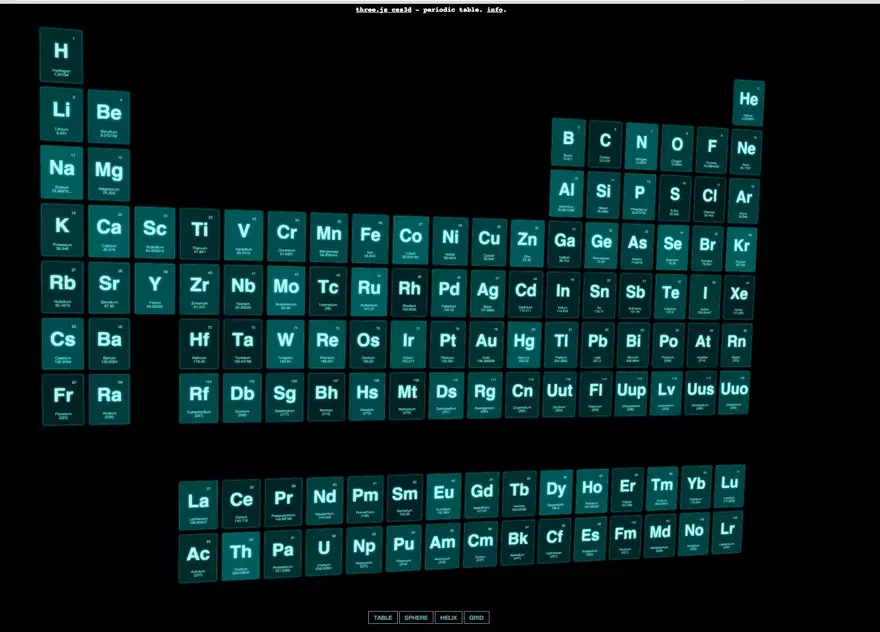Click the Lawrencium (Lr) element tile
Viewport: 880px width, 632px height.
728,532
